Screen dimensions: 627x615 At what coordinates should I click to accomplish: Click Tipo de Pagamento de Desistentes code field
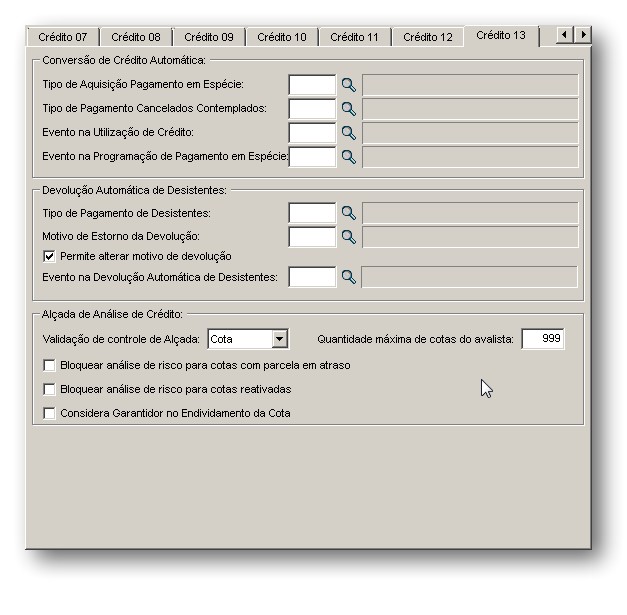tap(312, 213)
